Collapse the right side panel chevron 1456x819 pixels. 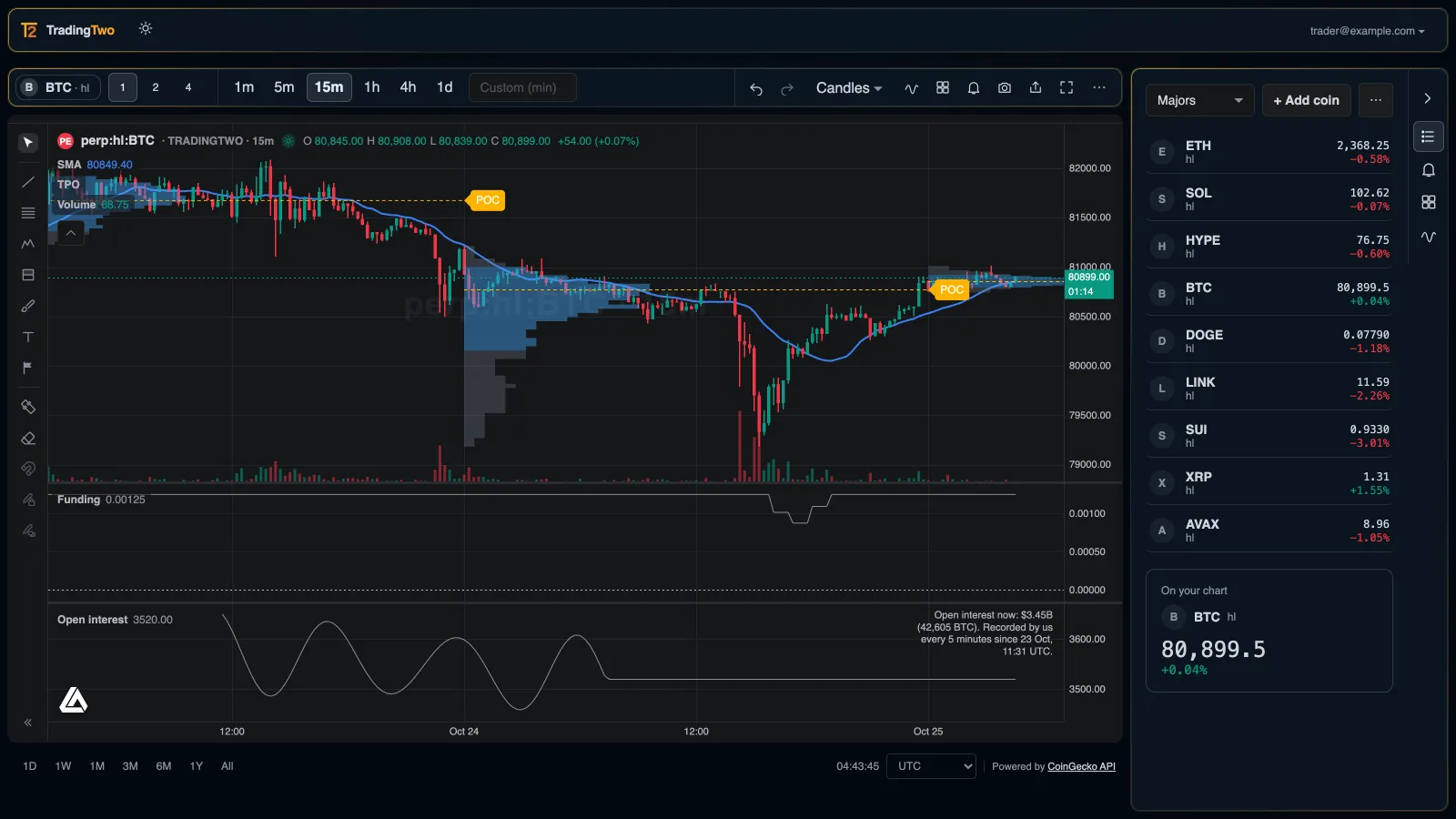(x=1428, y=98)
